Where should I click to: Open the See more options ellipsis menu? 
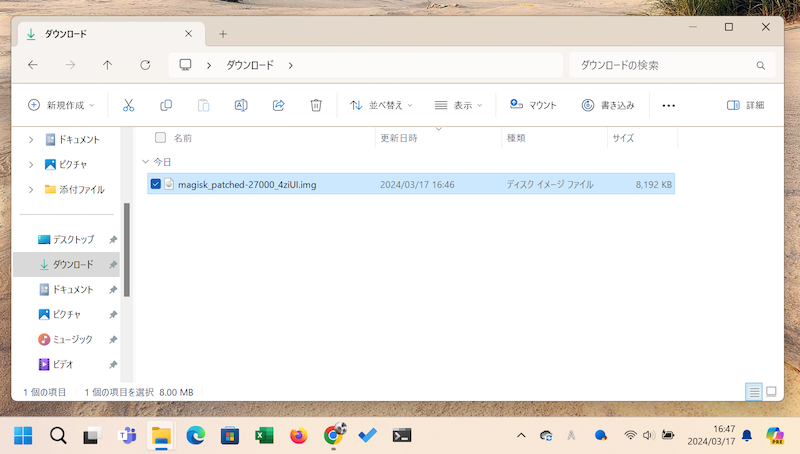(x=669, y=105)
